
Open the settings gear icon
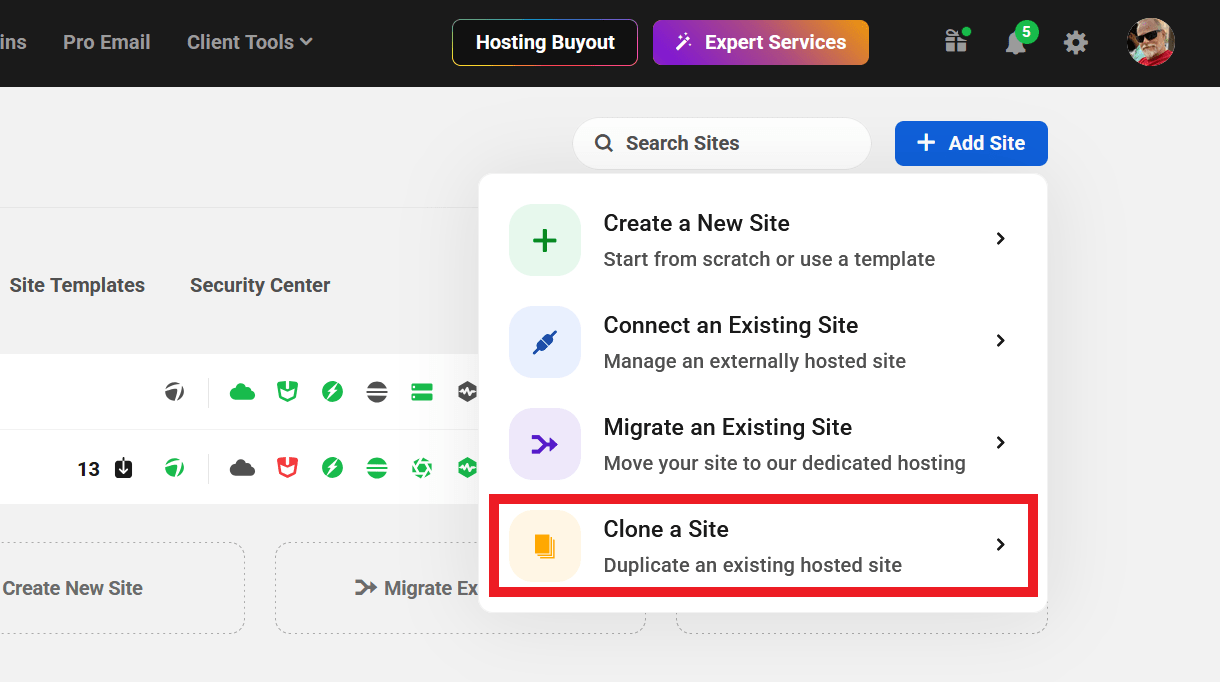pyautogui.click(x=1075, y=43)
